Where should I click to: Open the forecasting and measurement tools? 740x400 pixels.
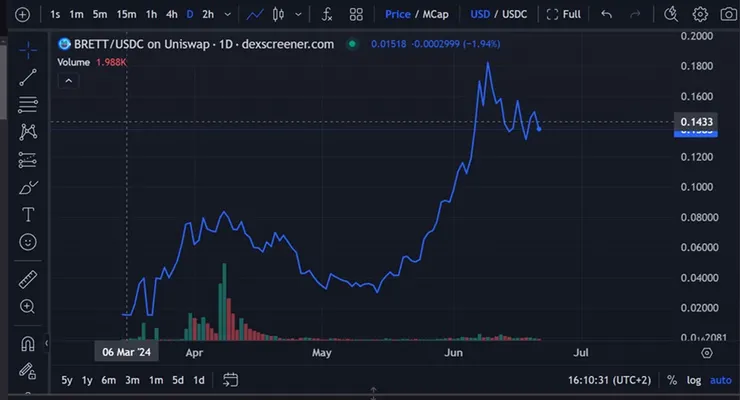[28, 160]
